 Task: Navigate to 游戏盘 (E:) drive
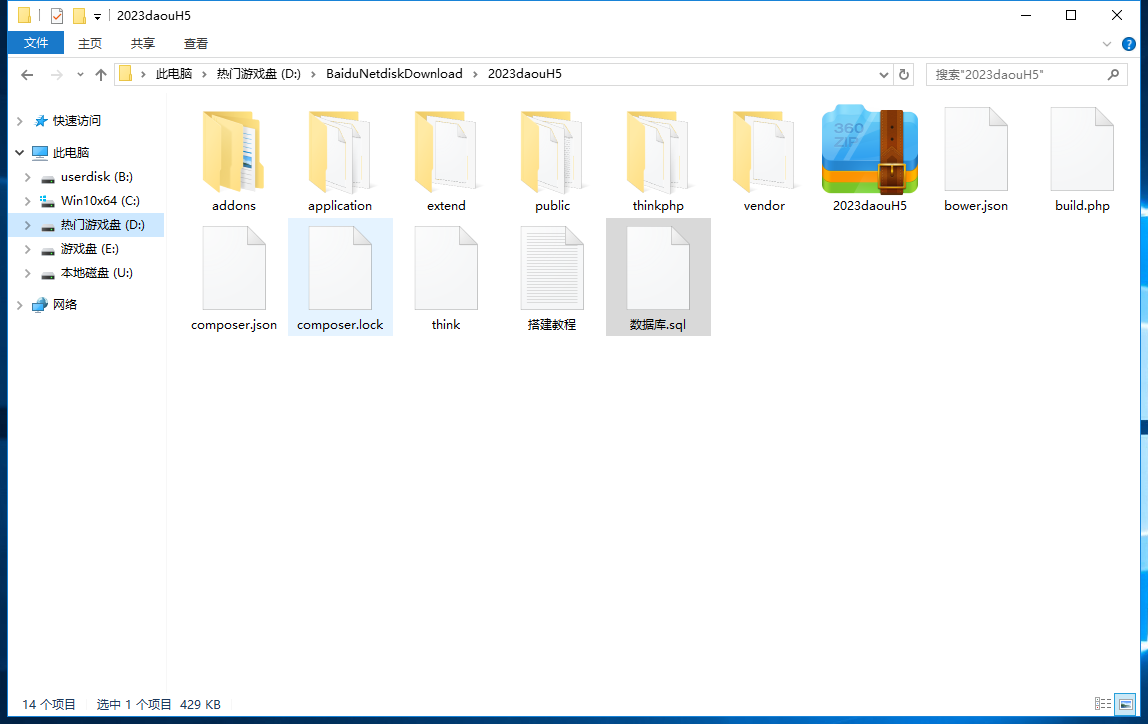click(89, 249)
